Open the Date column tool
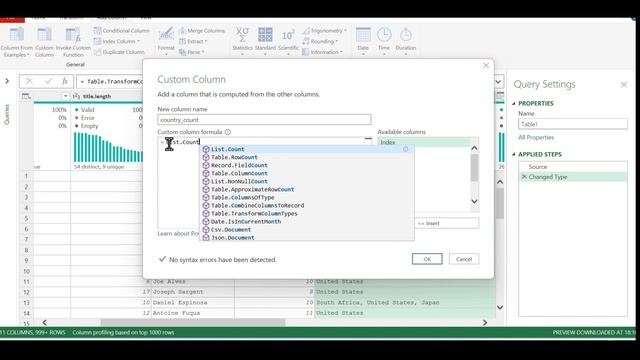 [x=363, y=41]
